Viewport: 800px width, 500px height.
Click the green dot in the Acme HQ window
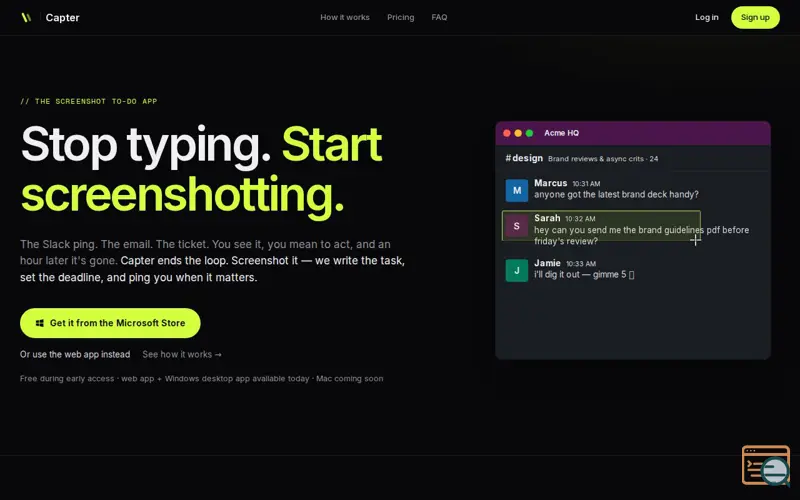coord(530,133)
